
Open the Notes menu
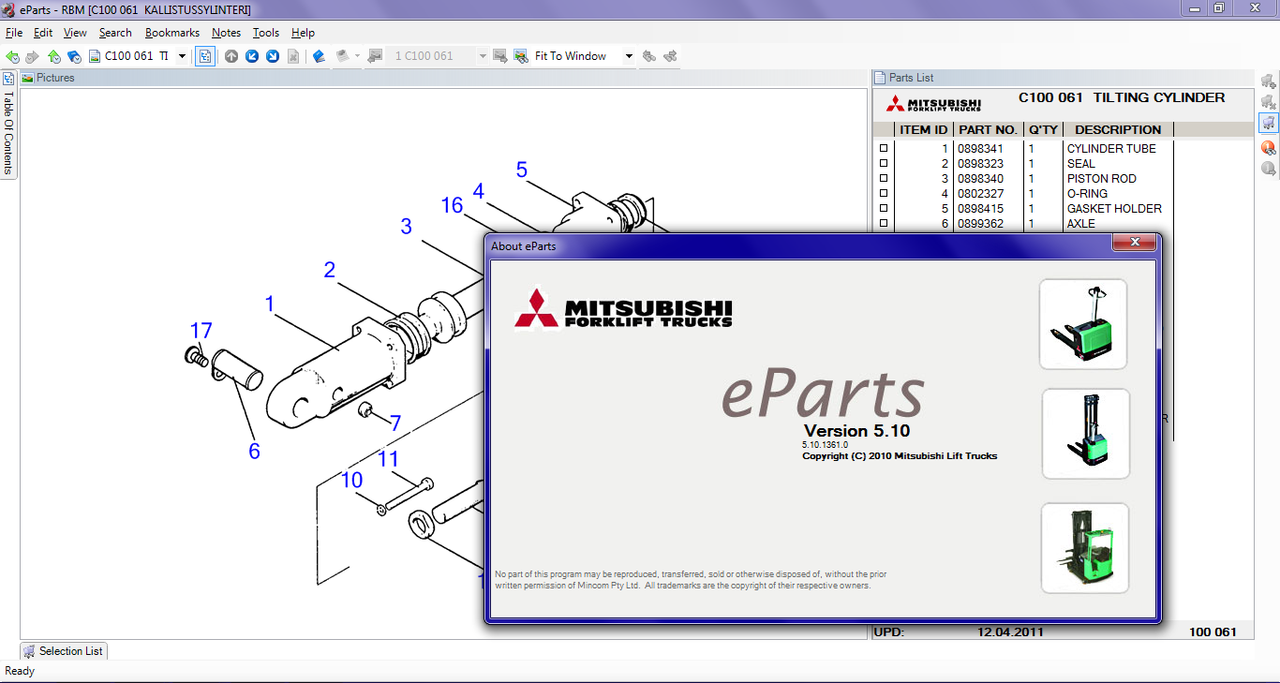click(x=226, y=33)
